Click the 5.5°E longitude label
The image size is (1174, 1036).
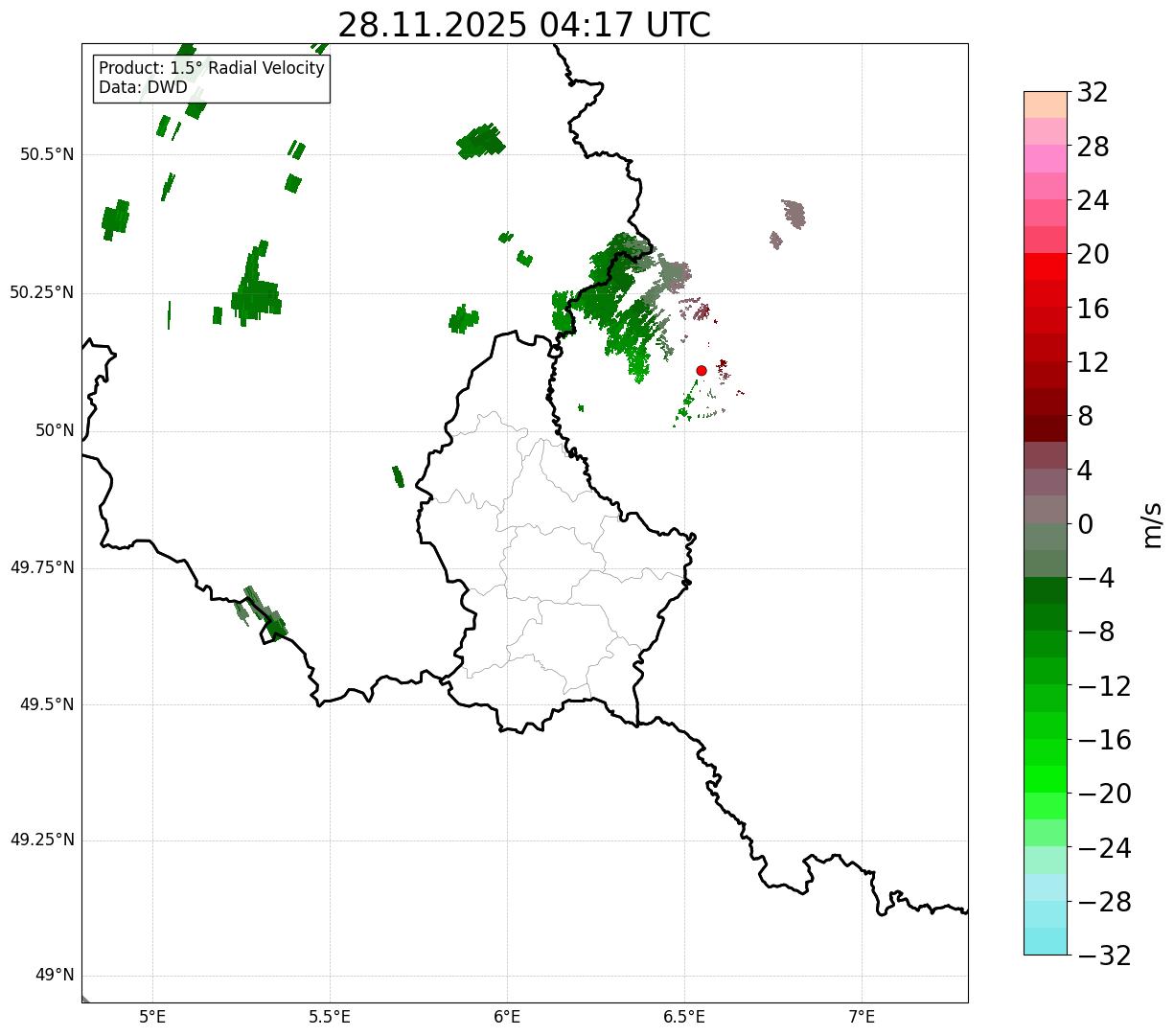330,1016
